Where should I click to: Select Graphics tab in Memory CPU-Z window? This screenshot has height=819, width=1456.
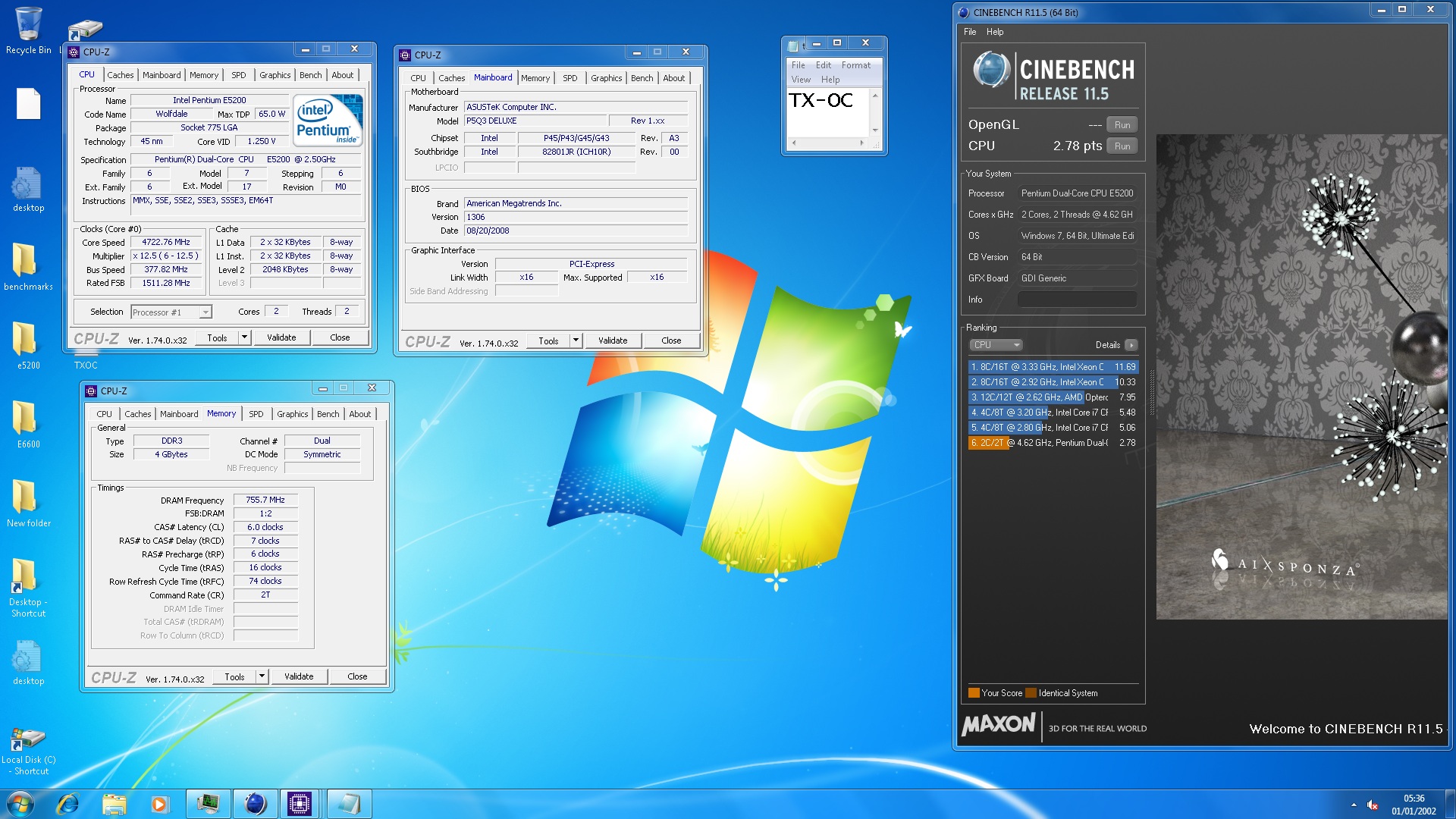tap(292, 414)
